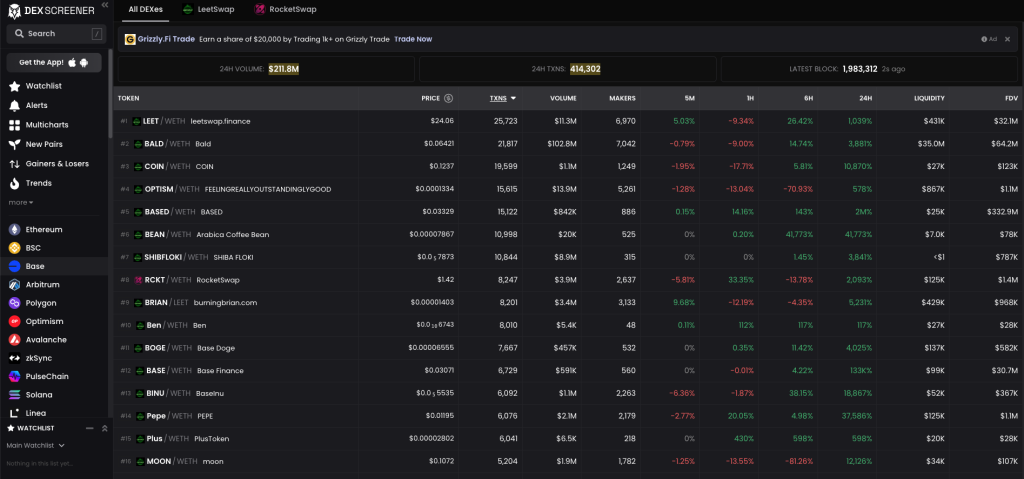This screenshot has width=1024, height=479.
Task: Open the SHIBFLOKI / WETH pair row
Action: [568, 257]
